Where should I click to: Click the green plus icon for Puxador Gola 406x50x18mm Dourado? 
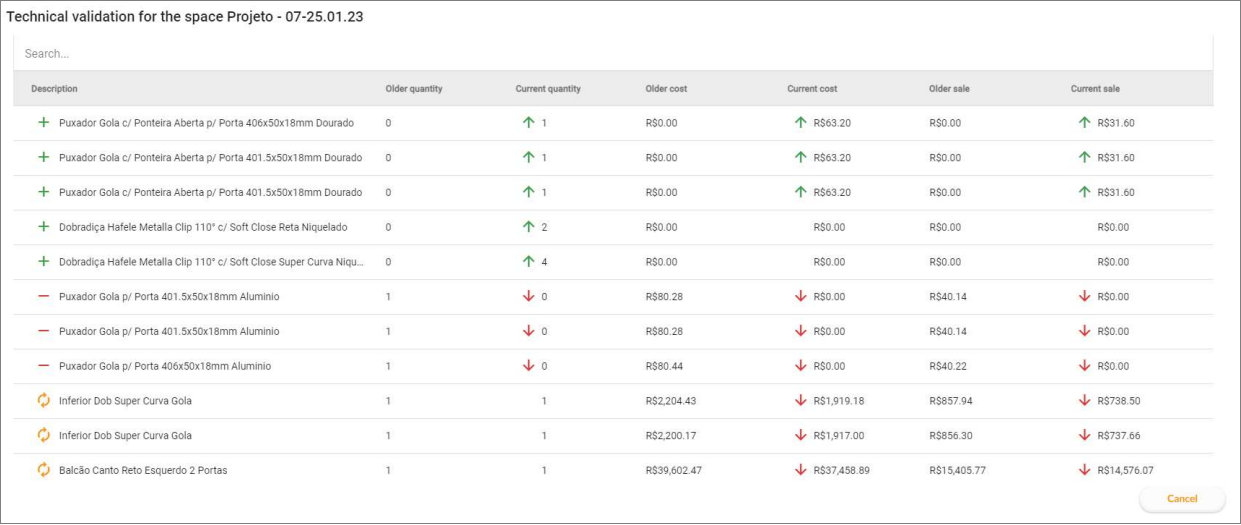pos(43,123)
